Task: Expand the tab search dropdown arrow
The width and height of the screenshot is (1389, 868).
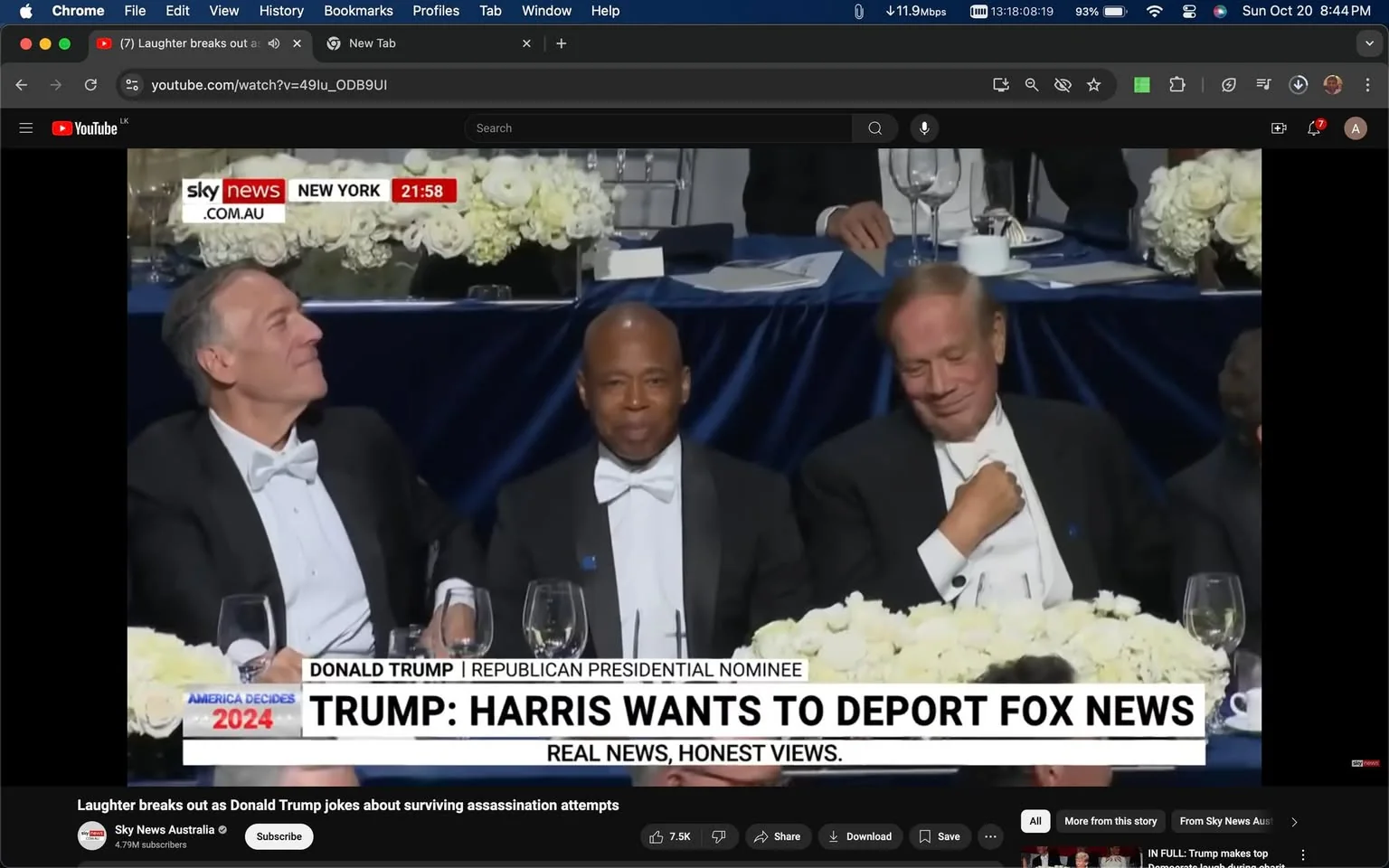Action: 1369,43
